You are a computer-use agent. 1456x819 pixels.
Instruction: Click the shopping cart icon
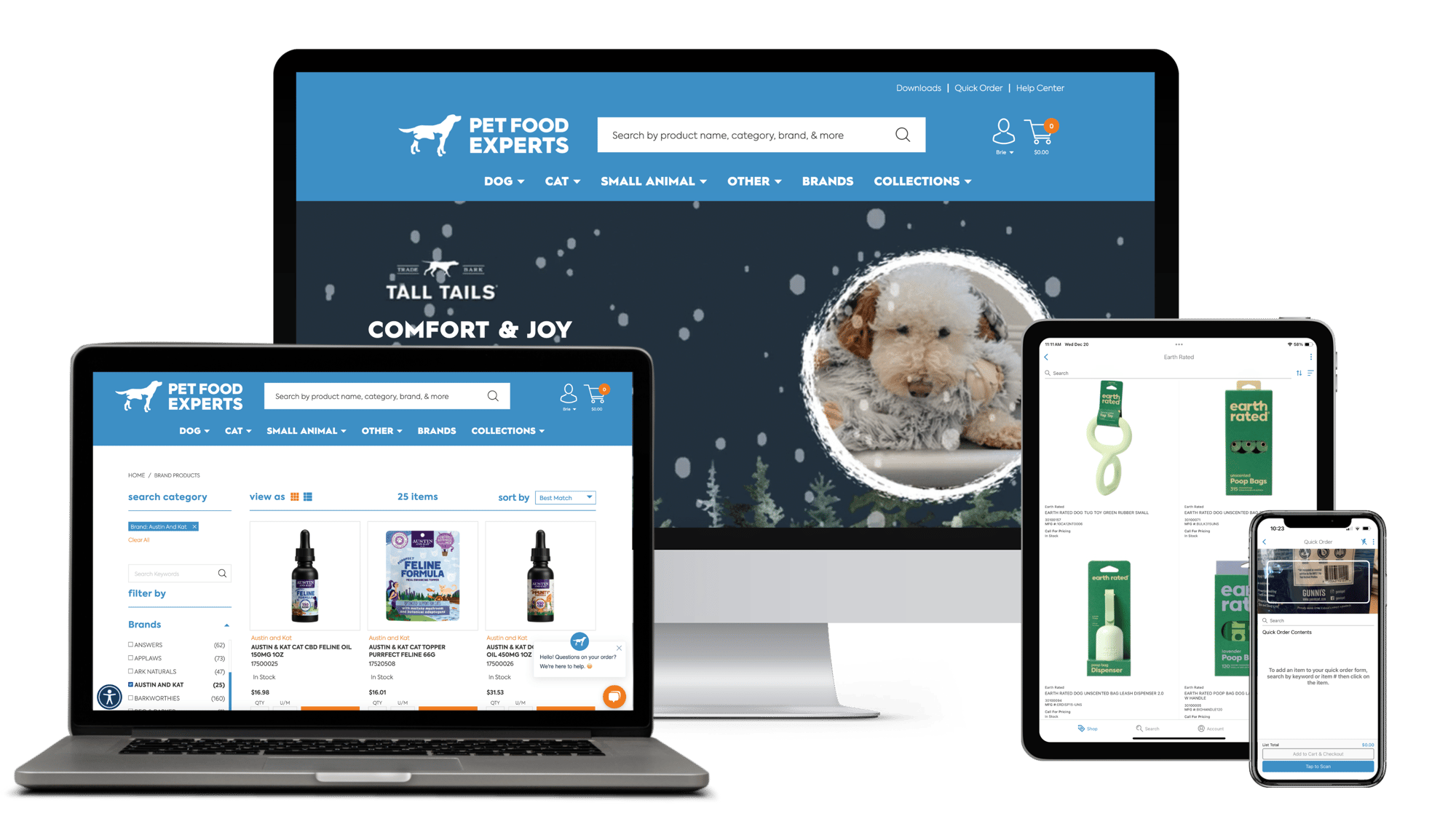[1040, 133]
